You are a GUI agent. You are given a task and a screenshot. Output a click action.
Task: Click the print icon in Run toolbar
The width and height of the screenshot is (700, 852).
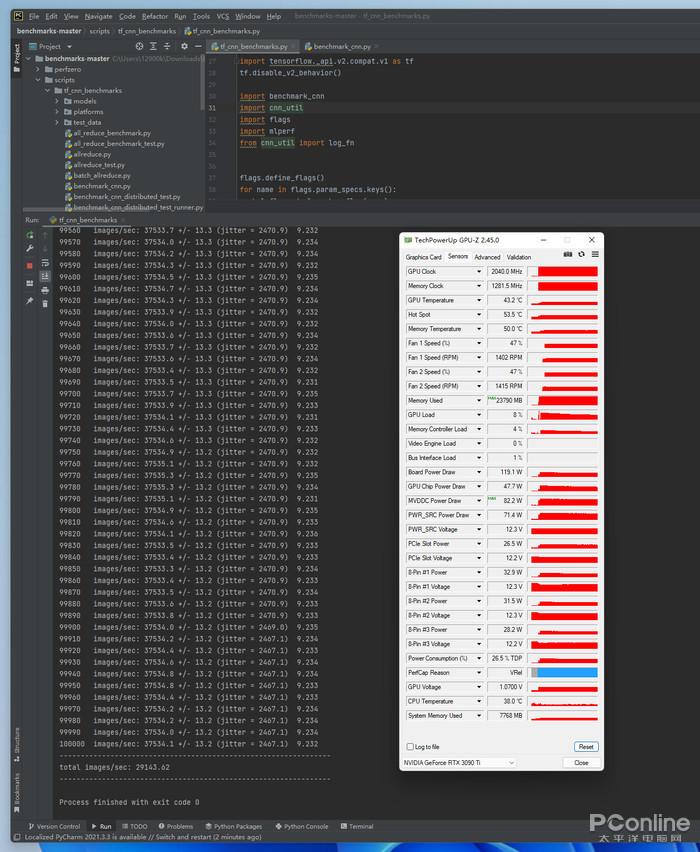[45, 291]
